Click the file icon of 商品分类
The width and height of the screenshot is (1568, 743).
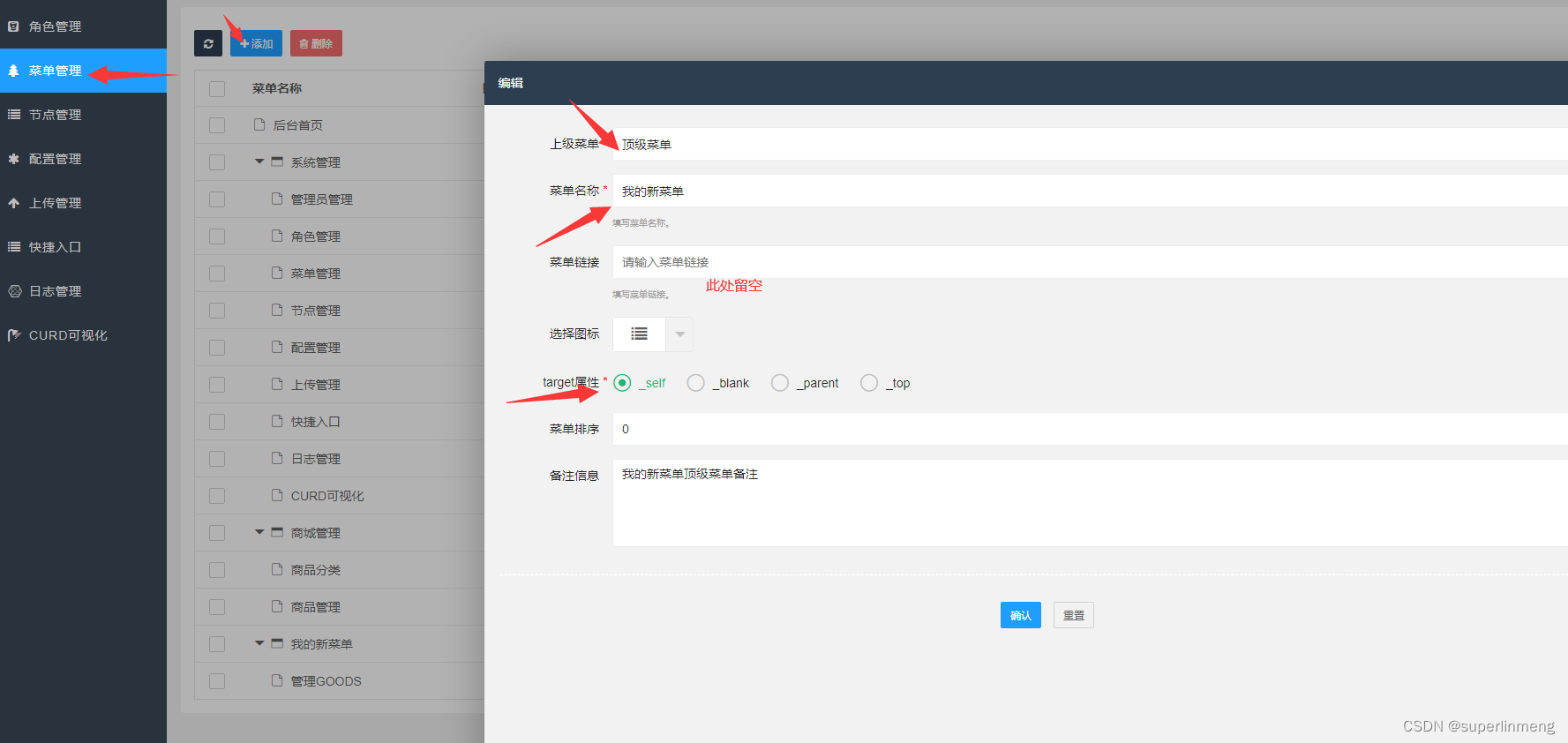[277, 569]
